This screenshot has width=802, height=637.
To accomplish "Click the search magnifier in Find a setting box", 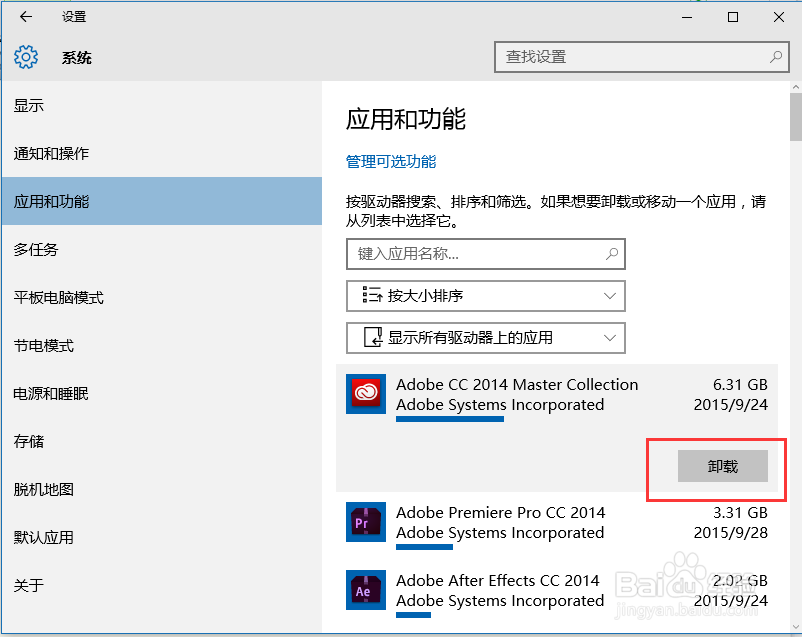I will pyautogui.click(x=775, y=57).
